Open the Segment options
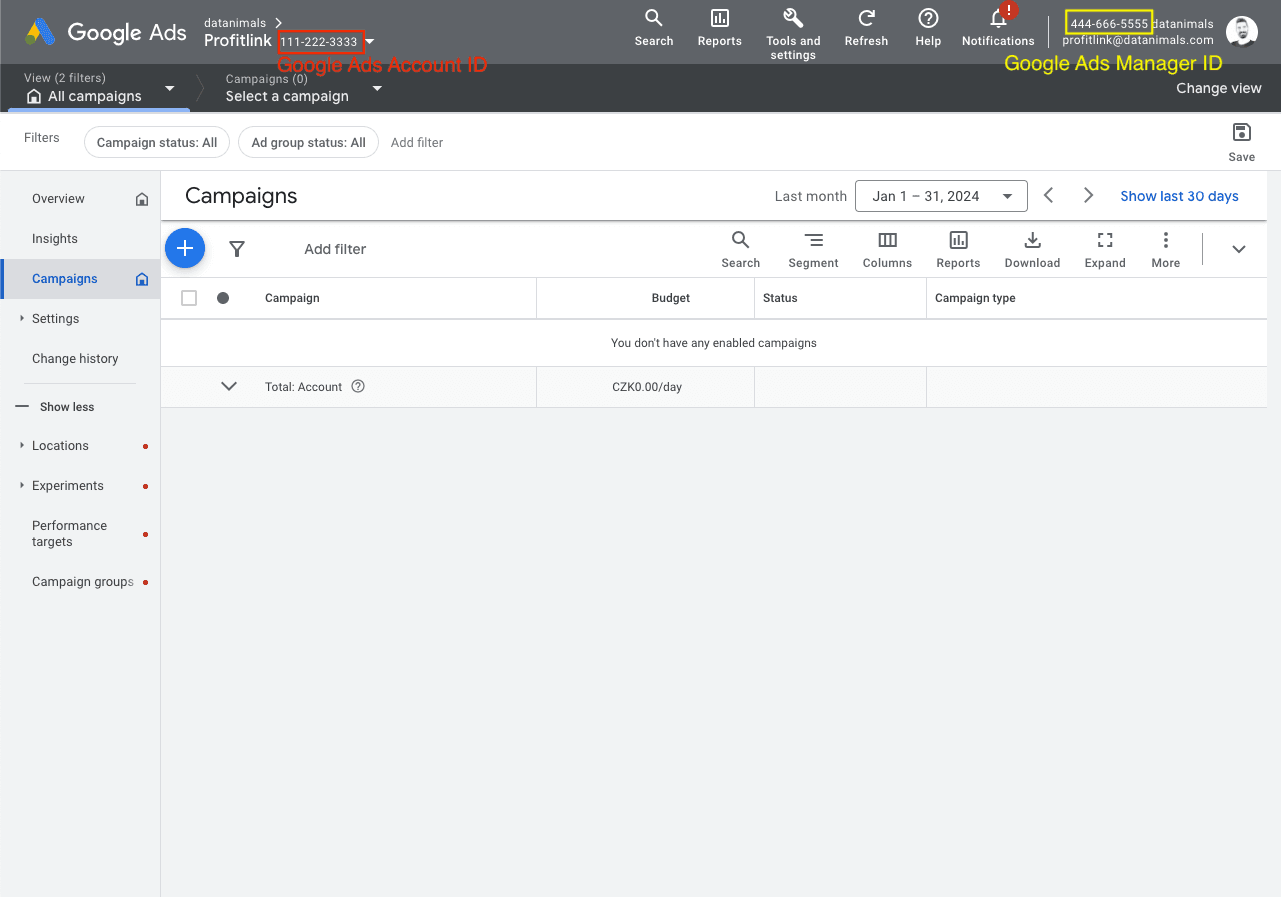 pos(813,249)
